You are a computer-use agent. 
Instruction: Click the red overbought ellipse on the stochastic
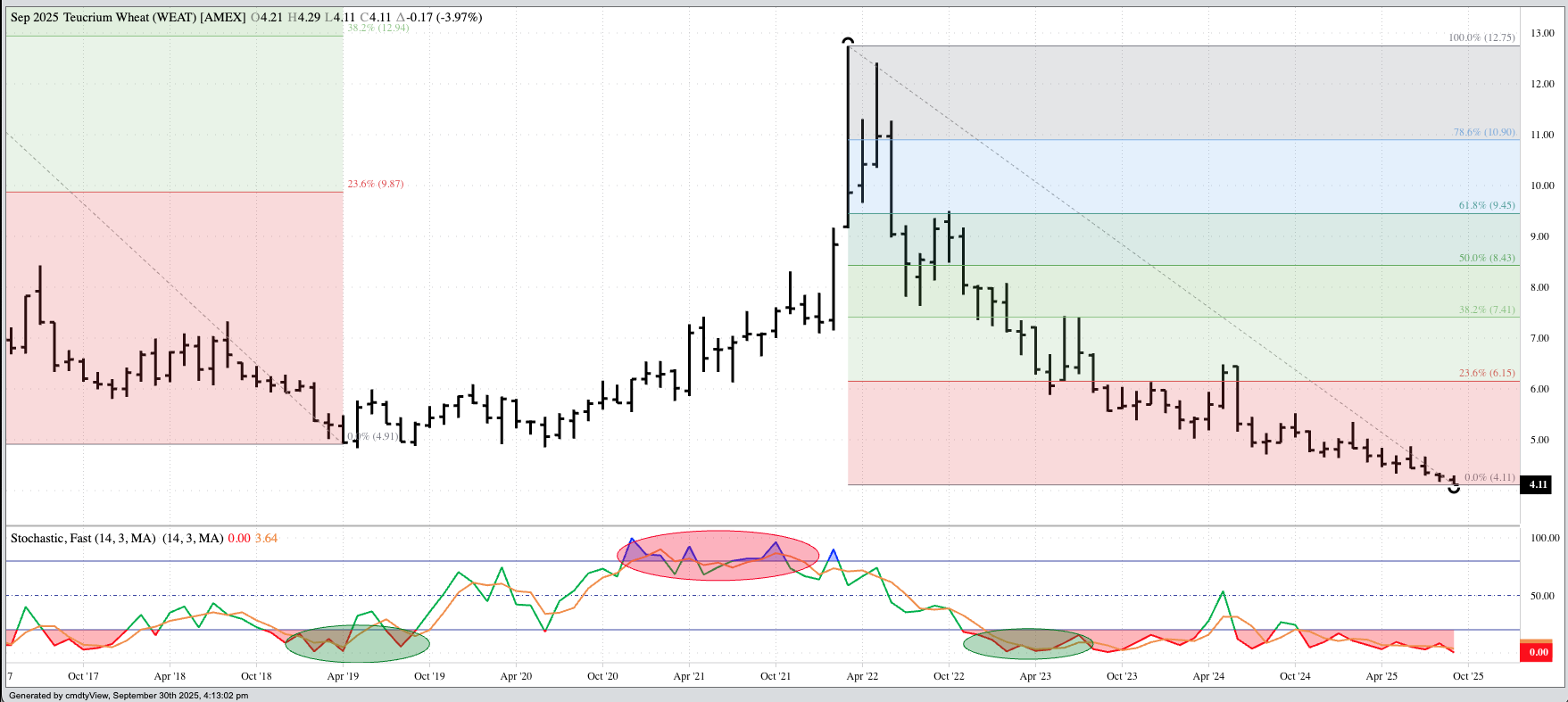point(718,556)
